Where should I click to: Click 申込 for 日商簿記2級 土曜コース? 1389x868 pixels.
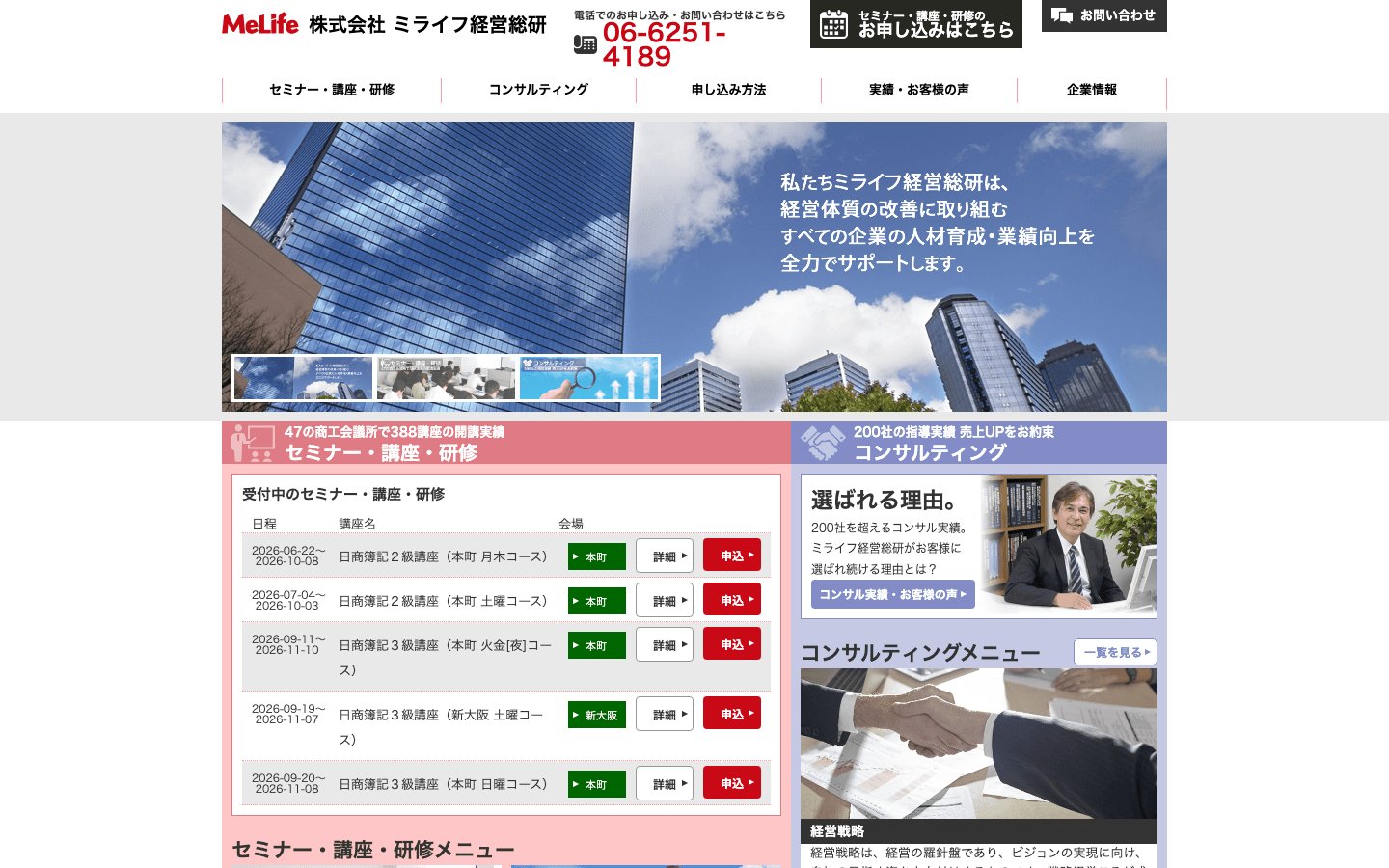[732, 599]
